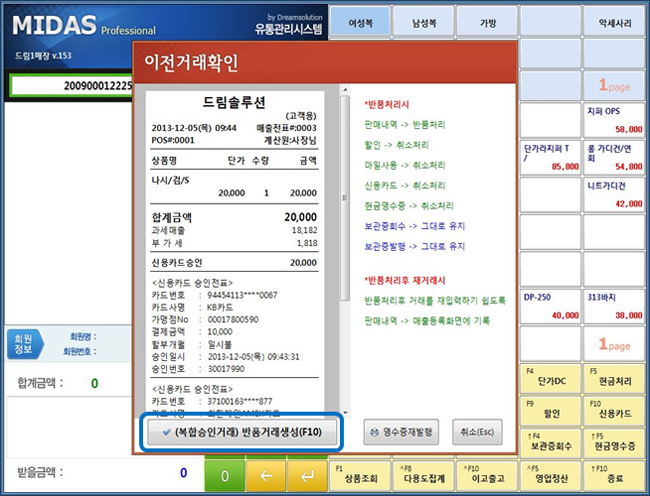Click the 회원정보 member info tag
Image resolution: width=650 pixels, height=496 pixels.
click(x=24, y=344)
